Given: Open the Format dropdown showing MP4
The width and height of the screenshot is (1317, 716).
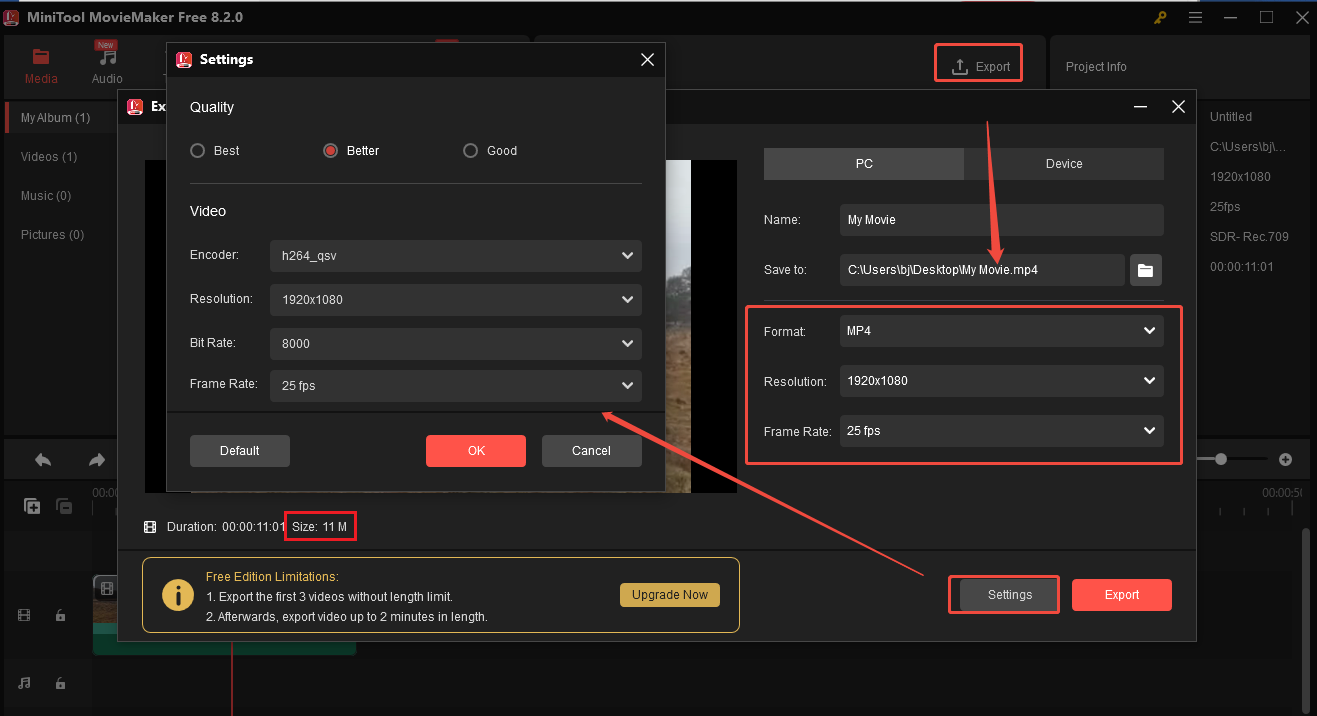Looking at the screenshot, I should pyautogui.click(x=1002, y=331).
